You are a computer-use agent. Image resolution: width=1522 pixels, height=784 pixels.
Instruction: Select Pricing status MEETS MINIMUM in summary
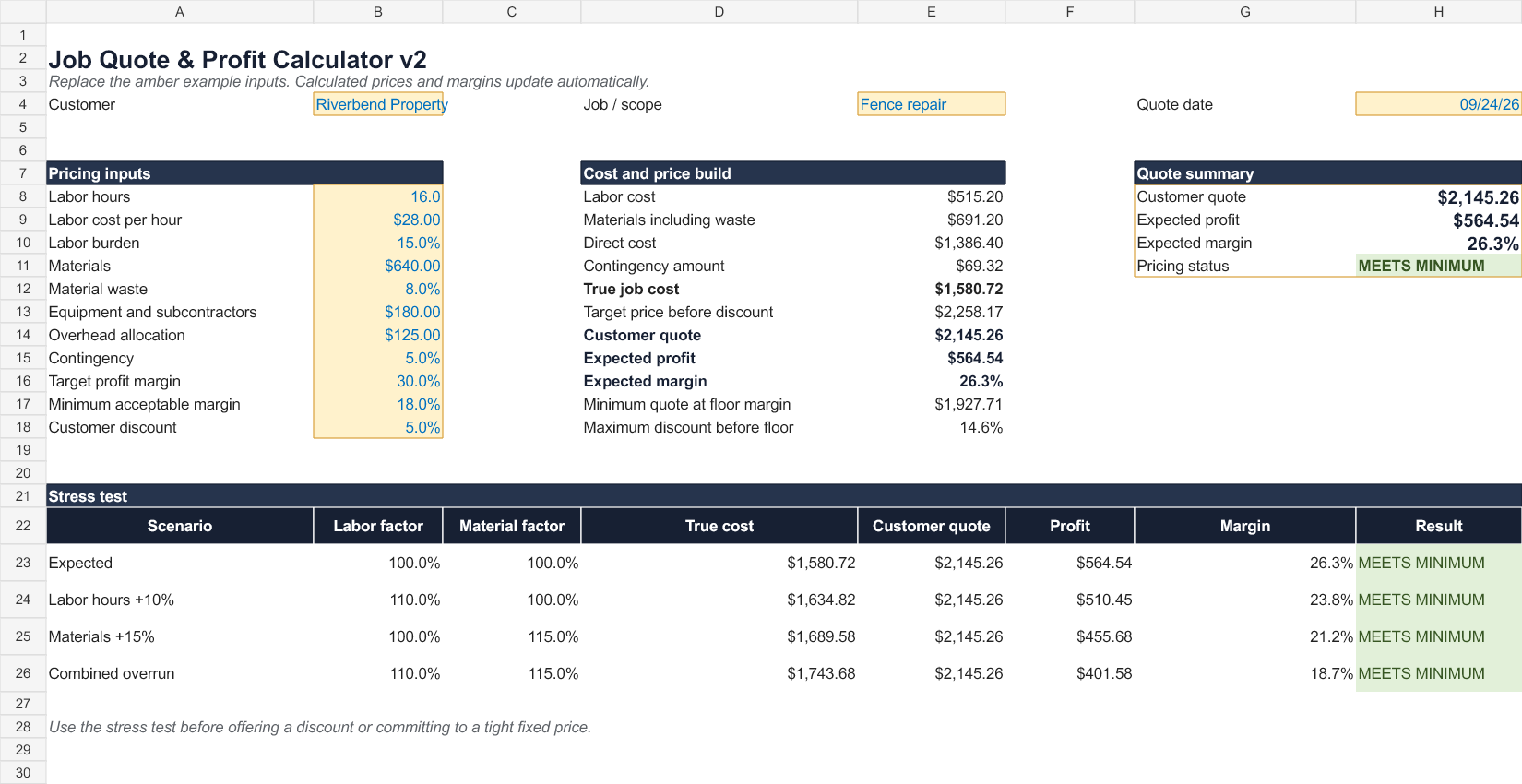coord(1439,266)
